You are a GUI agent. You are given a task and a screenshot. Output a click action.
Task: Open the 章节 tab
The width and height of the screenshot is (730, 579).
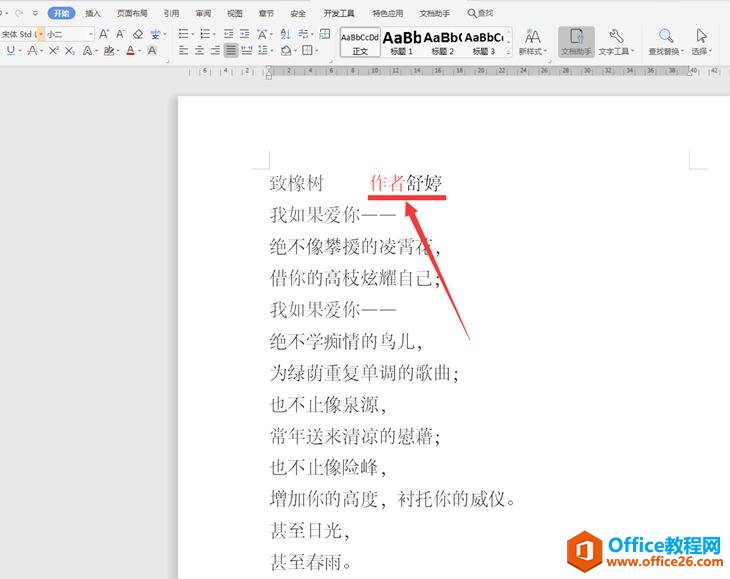pyautogui.click(x=266, y=13)
